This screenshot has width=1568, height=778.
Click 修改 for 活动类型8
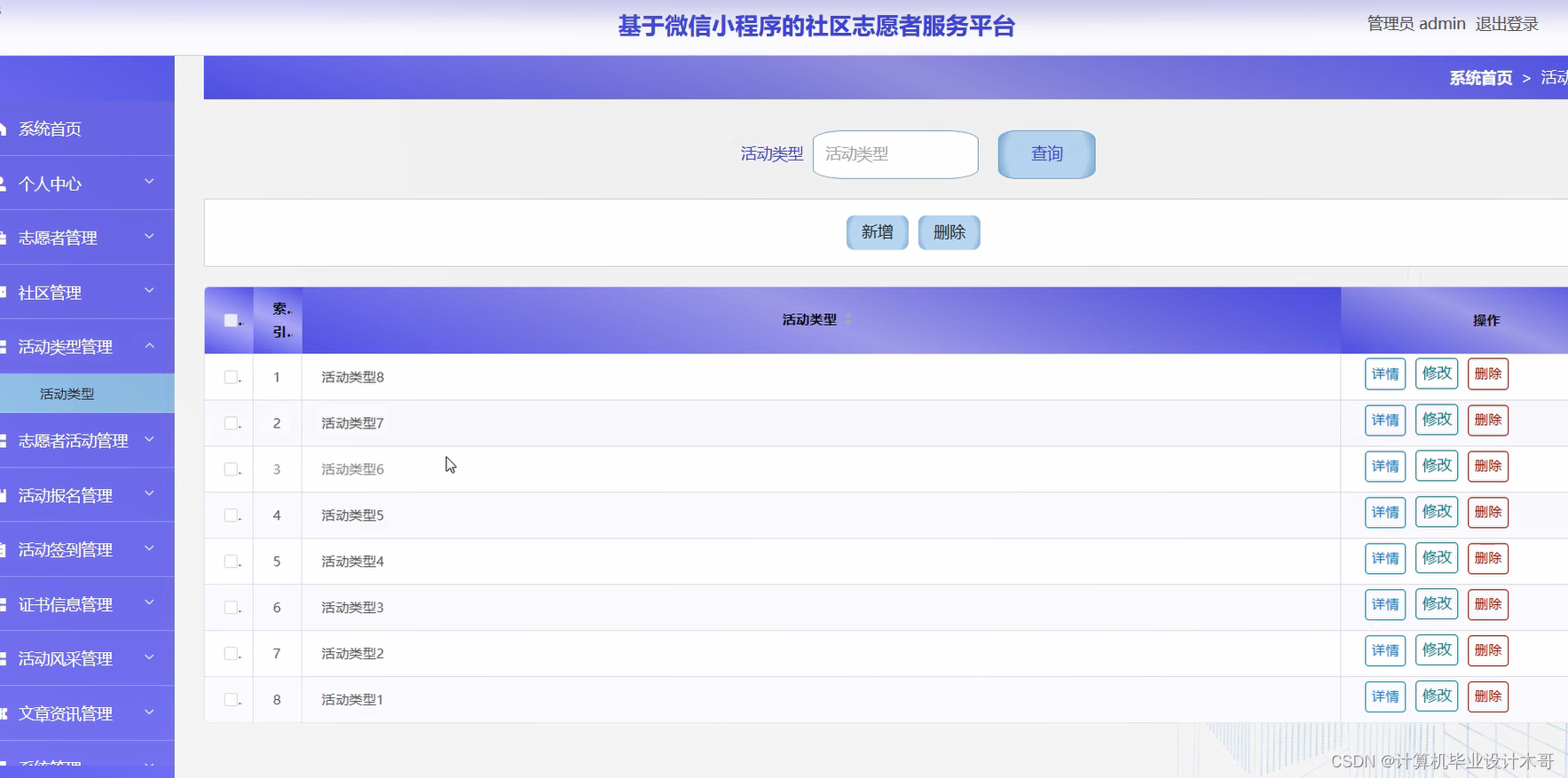click(x=1437, y=374)
